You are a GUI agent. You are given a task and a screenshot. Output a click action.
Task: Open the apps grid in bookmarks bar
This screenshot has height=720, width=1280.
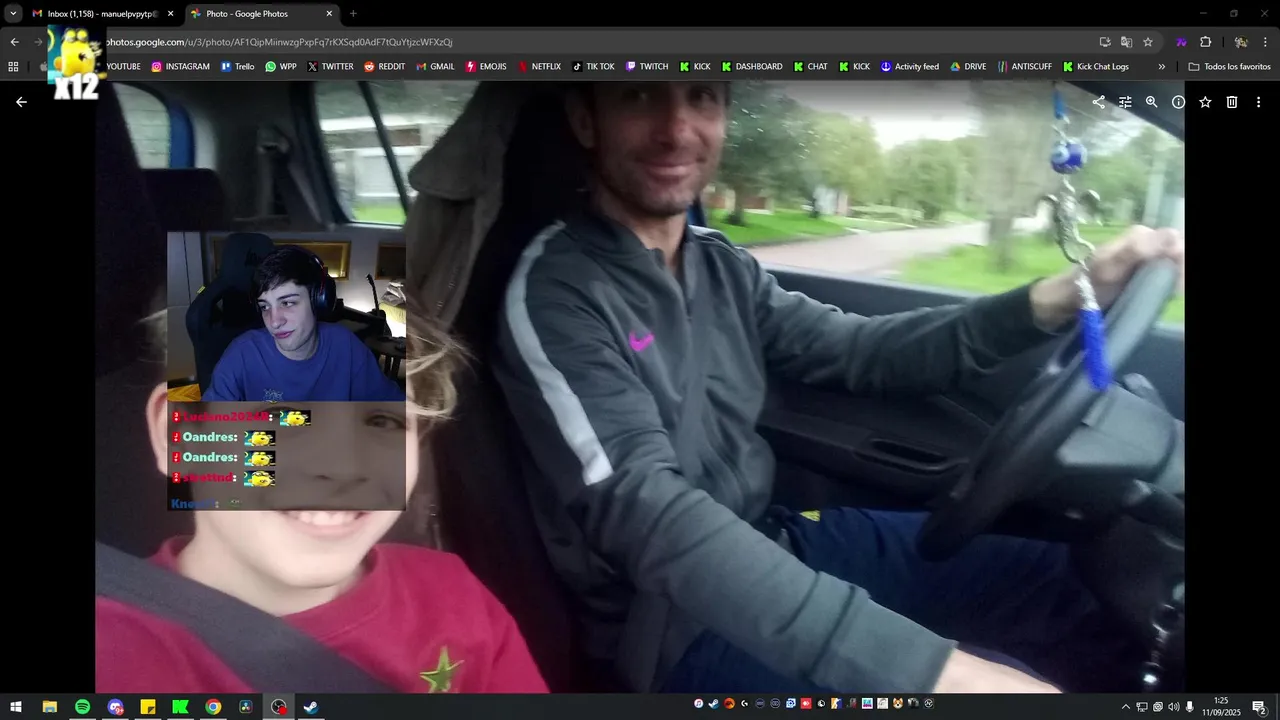[x=13, y=67]
